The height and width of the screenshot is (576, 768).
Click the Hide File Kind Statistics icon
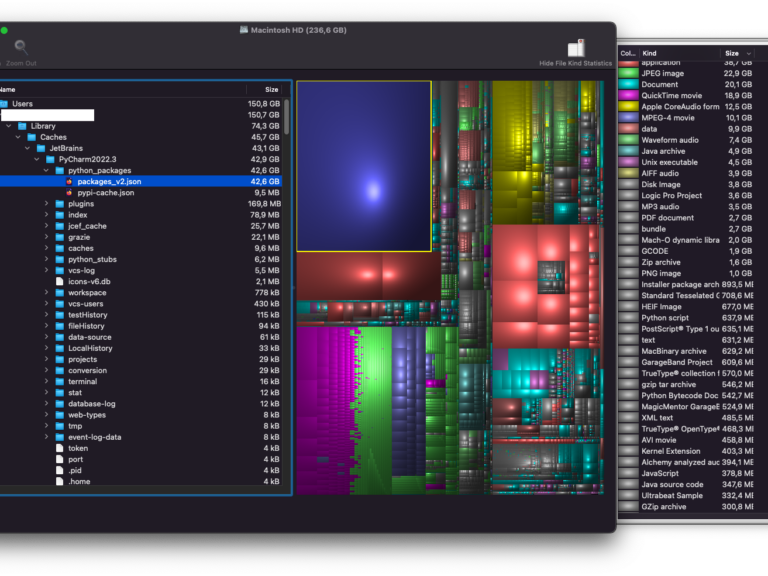pyautogui.click(x=576, y=48)
